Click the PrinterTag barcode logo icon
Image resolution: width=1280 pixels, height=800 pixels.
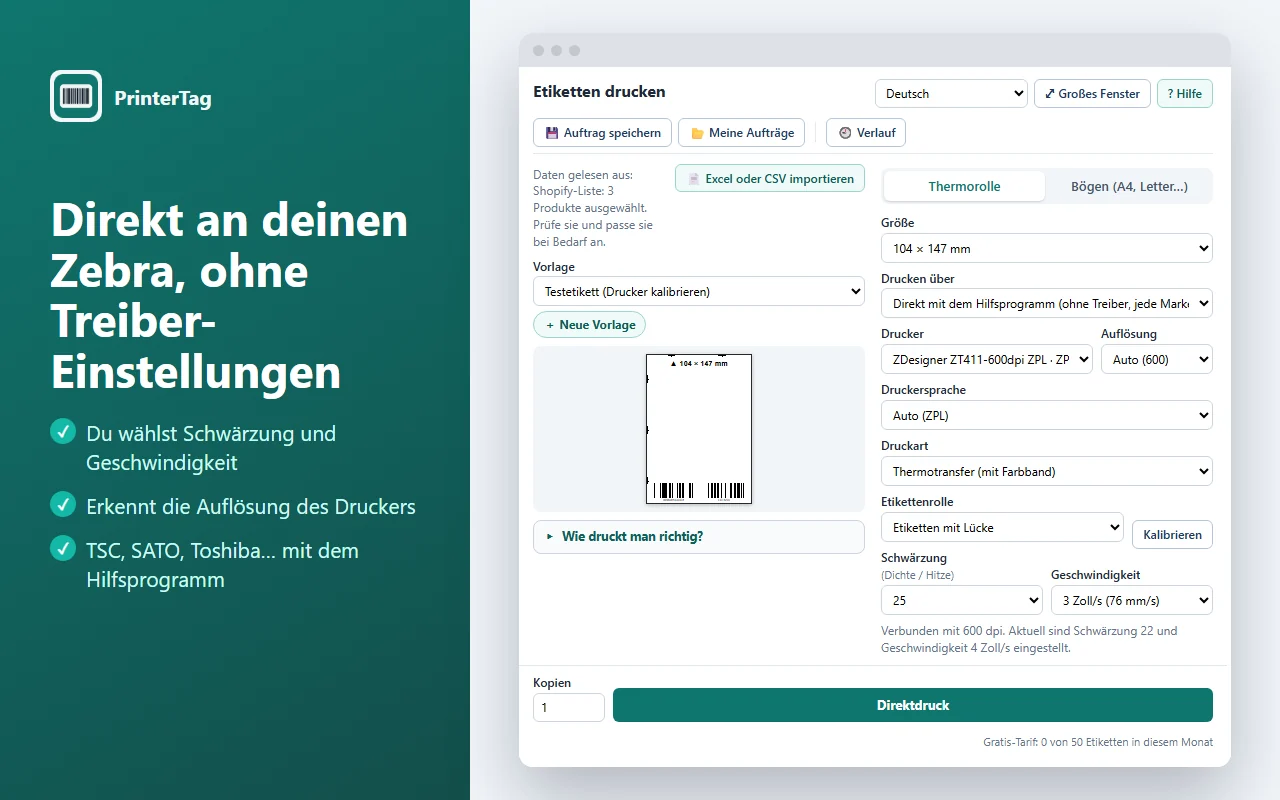click(x=76, y=96)
